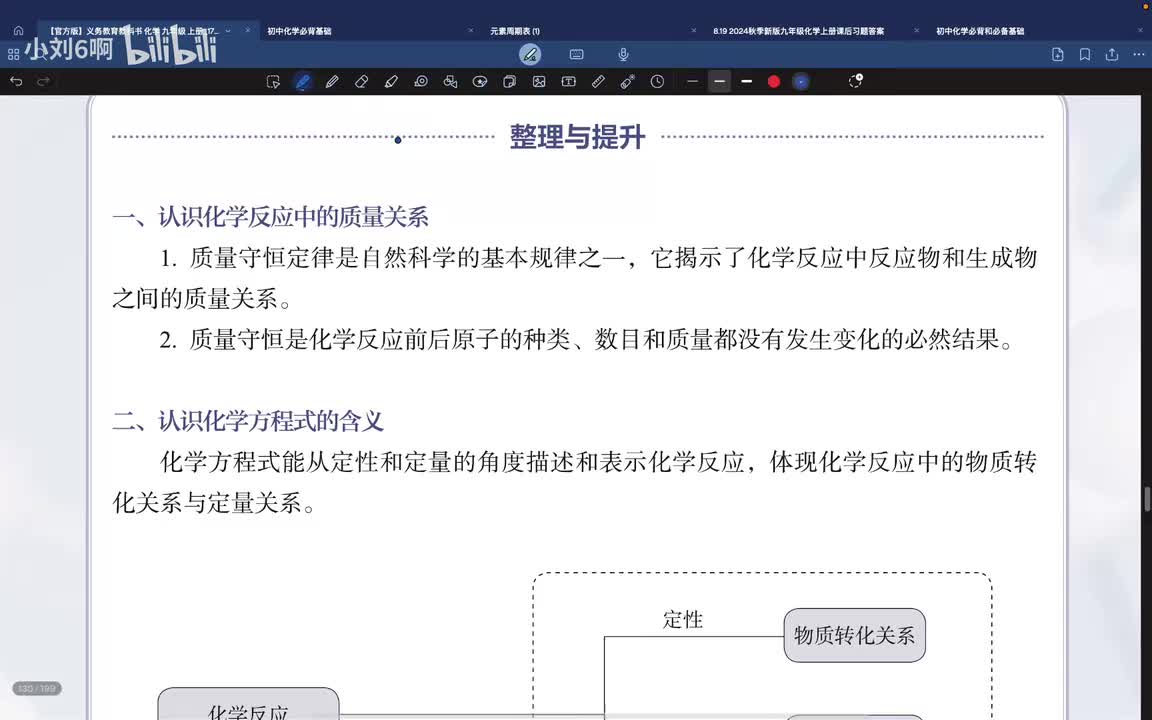Screen dimensions: 1152x720
Task: Switch to the 九年级化学上册课后习题答案 tab
Action: pyautogui.click(x=799, y=31)
